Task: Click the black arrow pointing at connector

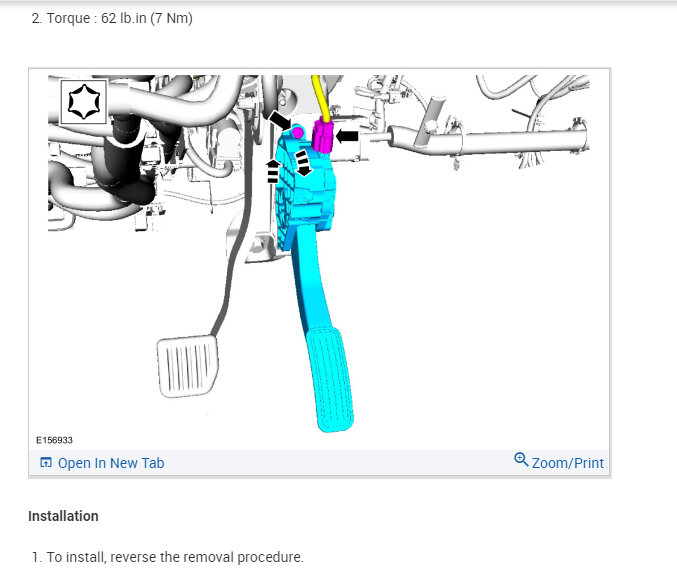Action: point(347,136)
